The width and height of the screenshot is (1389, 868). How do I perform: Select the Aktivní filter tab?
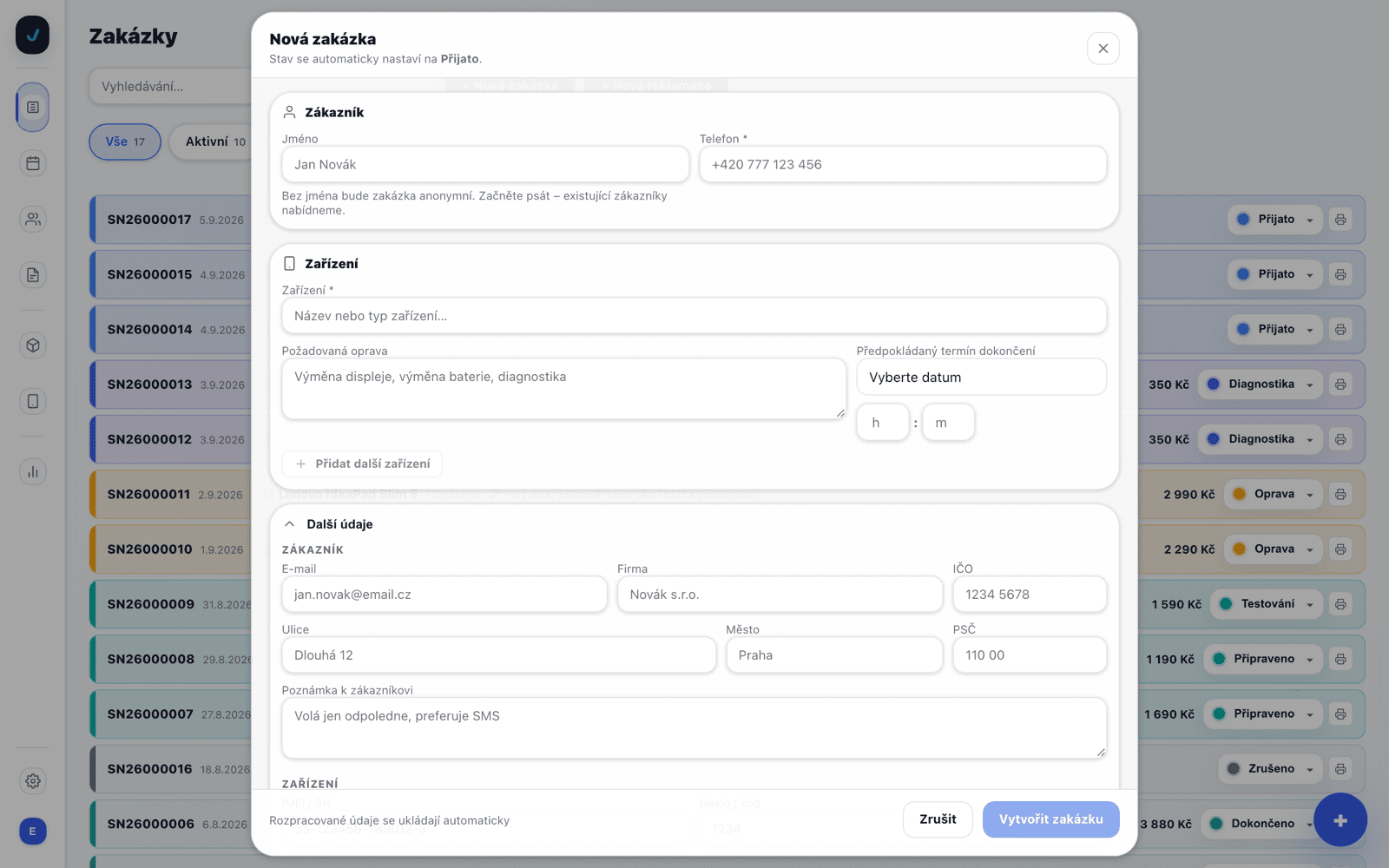(212, 141)
